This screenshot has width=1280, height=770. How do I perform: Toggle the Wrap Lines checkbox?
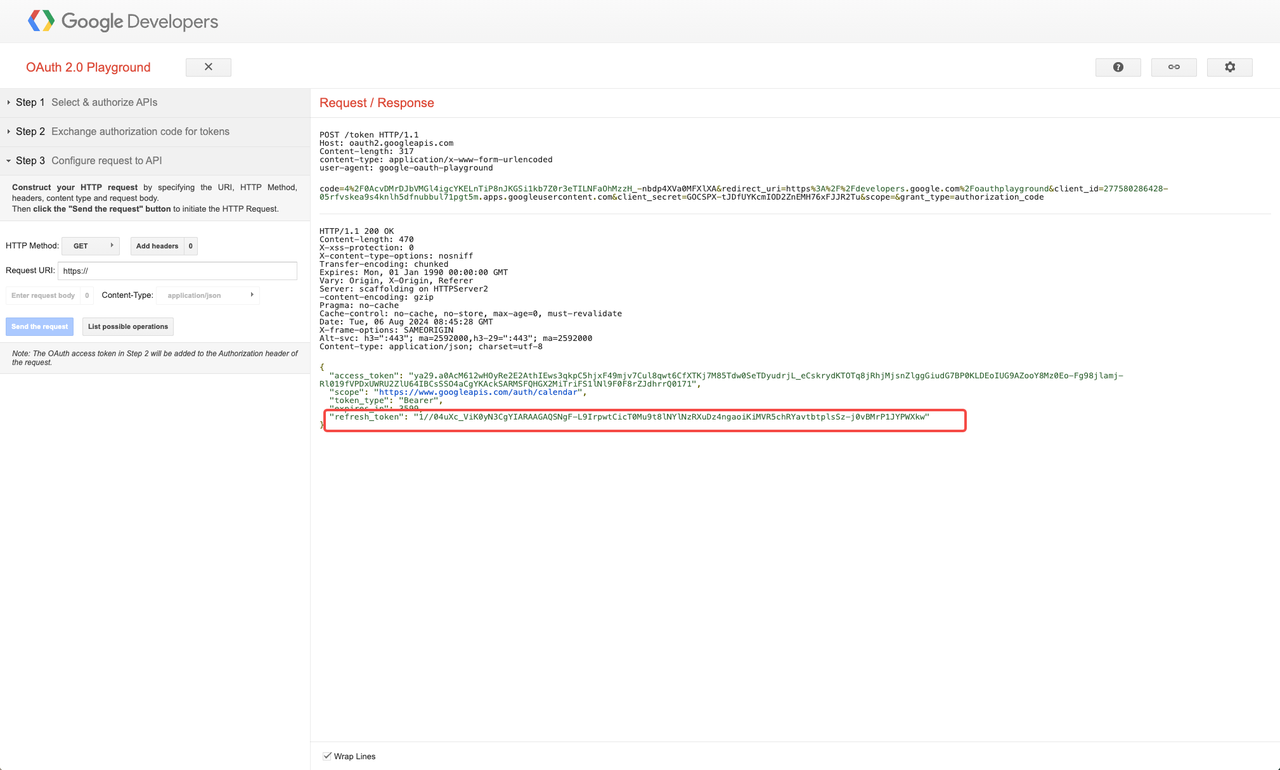(327, 756)
